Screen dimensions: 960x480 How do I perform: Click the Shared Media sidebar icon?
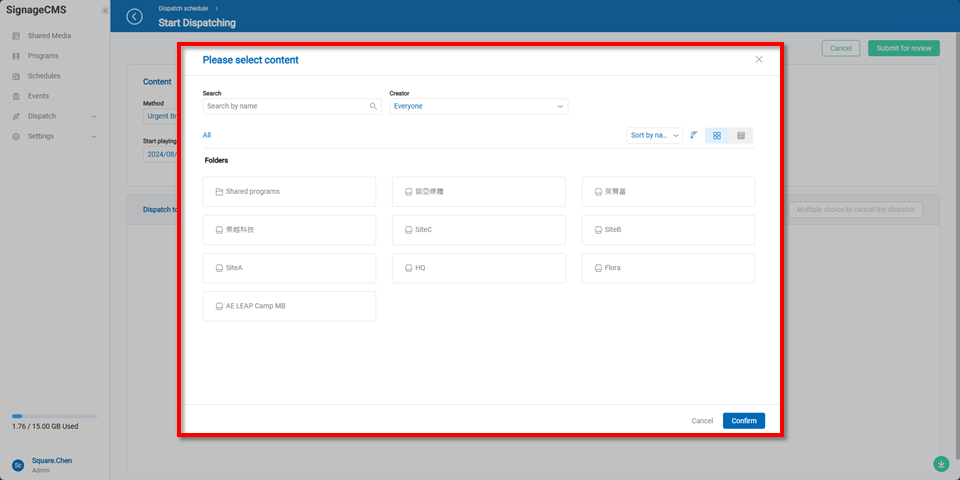16,36
